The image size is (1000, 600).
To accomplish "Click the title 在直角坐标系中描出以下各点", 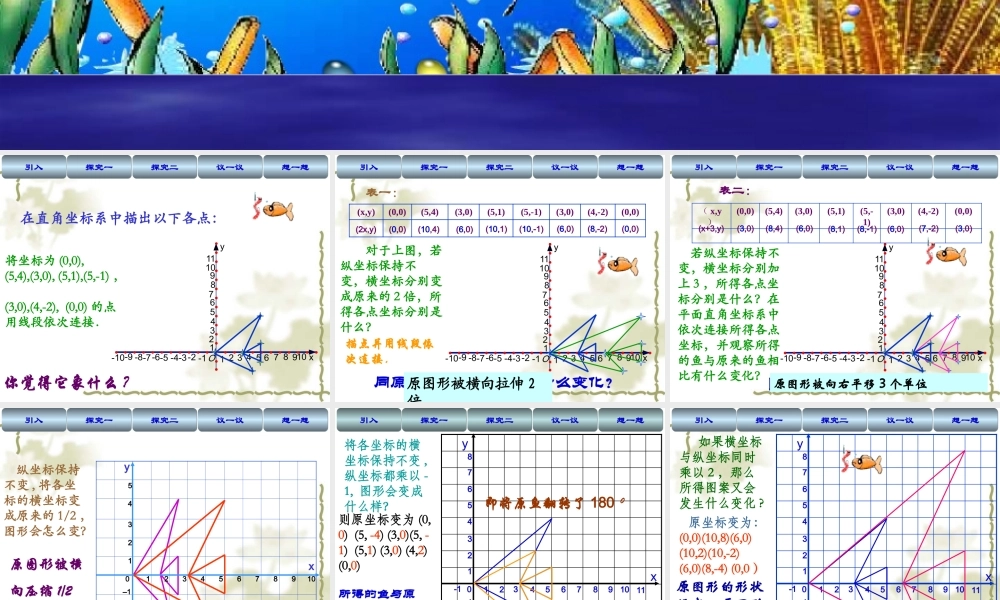I will click(119, 218).
